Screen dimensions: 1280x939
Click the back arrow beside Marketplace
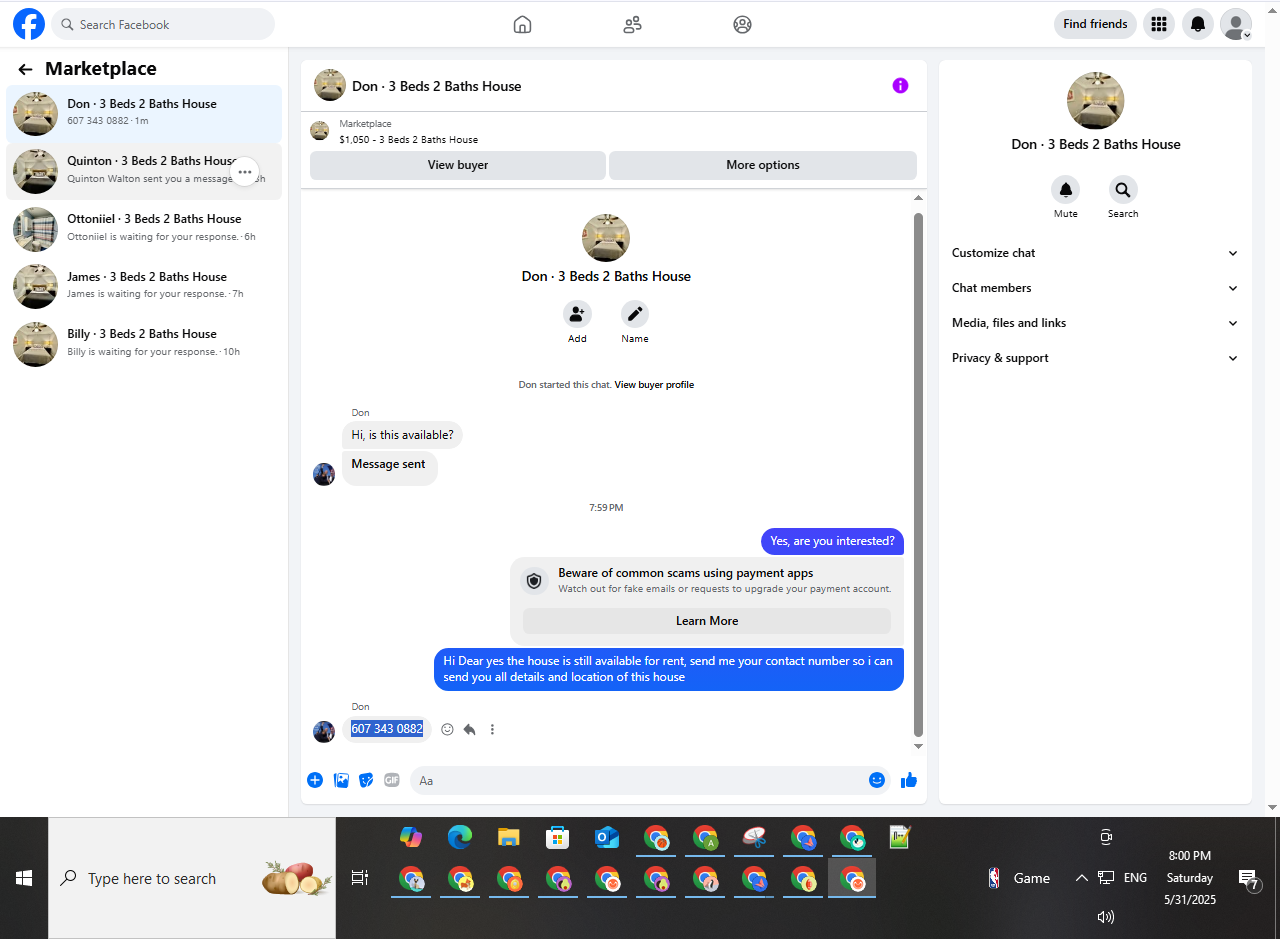pos(26,69)
